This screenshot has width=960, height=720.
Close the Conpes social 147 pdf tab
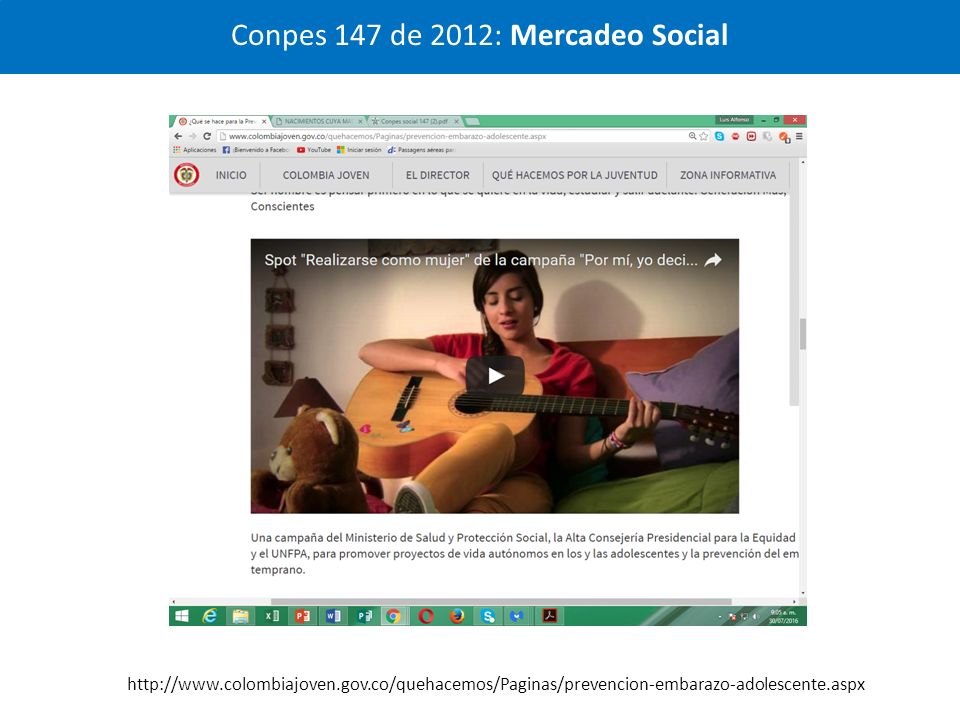456,121
